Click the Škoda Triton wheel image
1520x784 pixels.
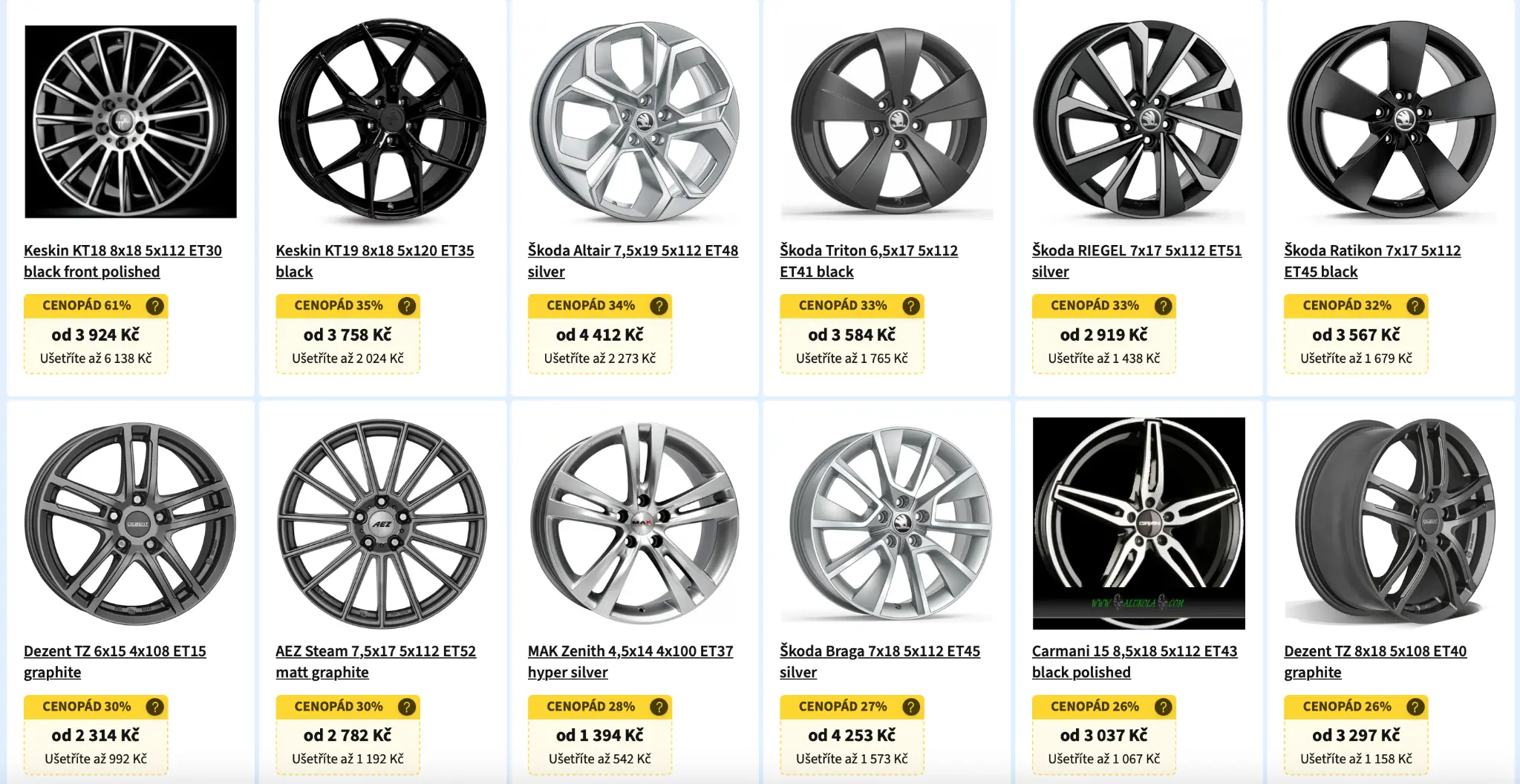tap(888, 122)
